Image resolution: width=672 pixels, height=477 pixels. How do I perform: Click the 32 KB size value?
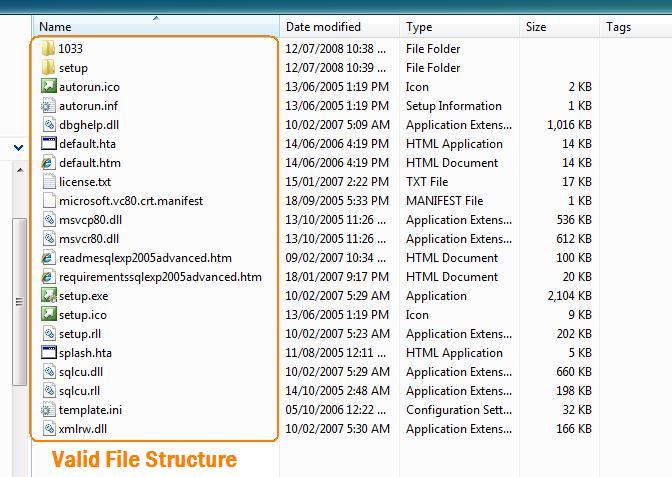tap(577, 410)
